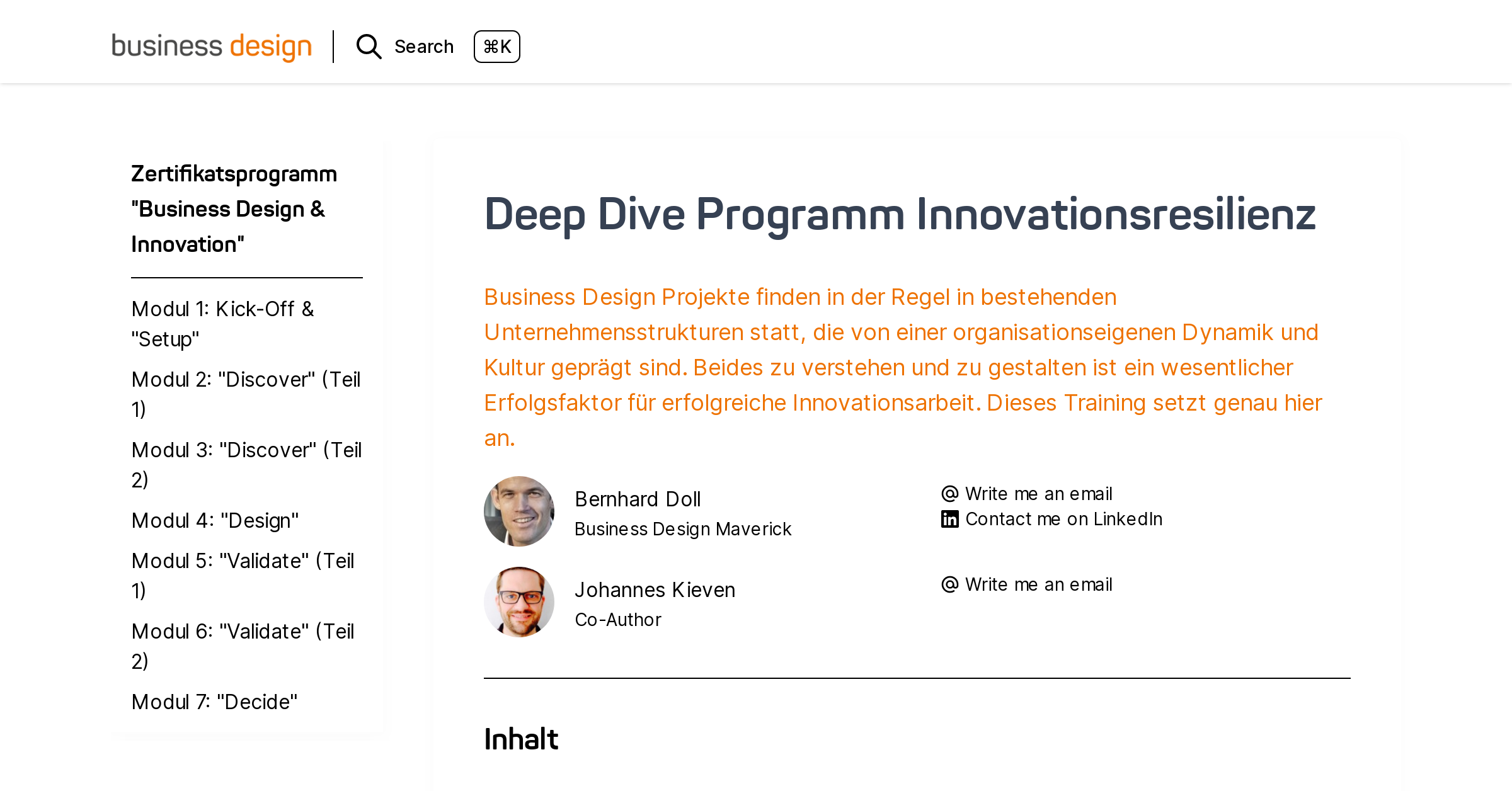Viewport: 1512px width, 791px height.
Task: Open the Zertifikatsprogramm Business Design & Innovation overview
Action: [234, 208]
